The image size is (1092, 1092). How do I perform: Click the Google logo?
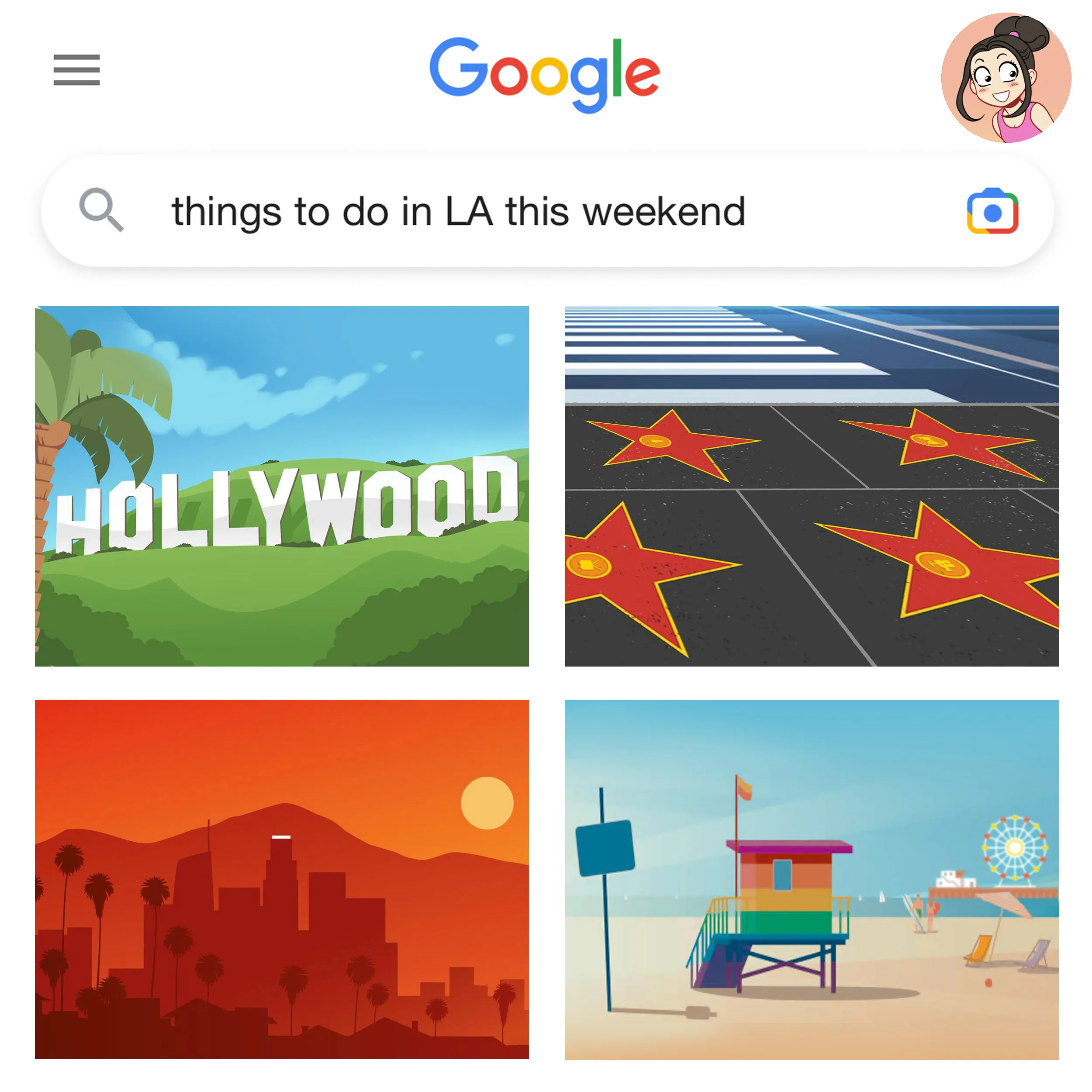[545, 75]
